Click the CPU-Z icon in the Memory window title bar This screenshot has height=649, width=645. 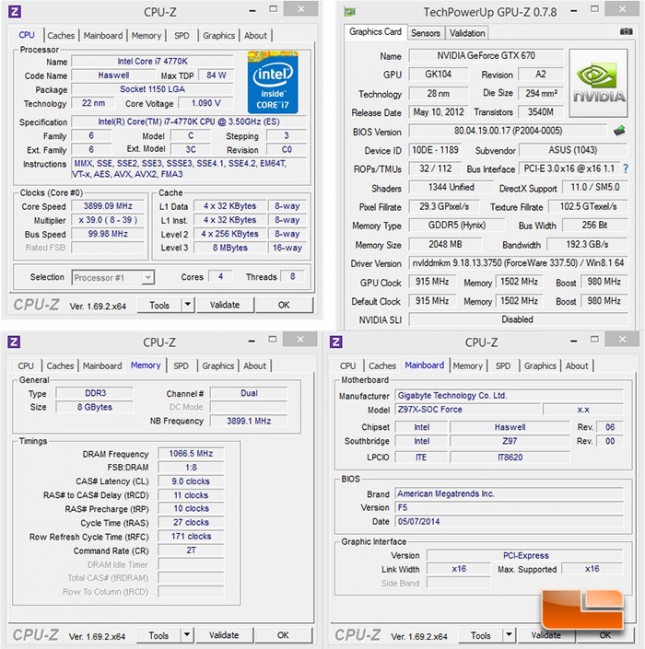(x=14, y=342)
